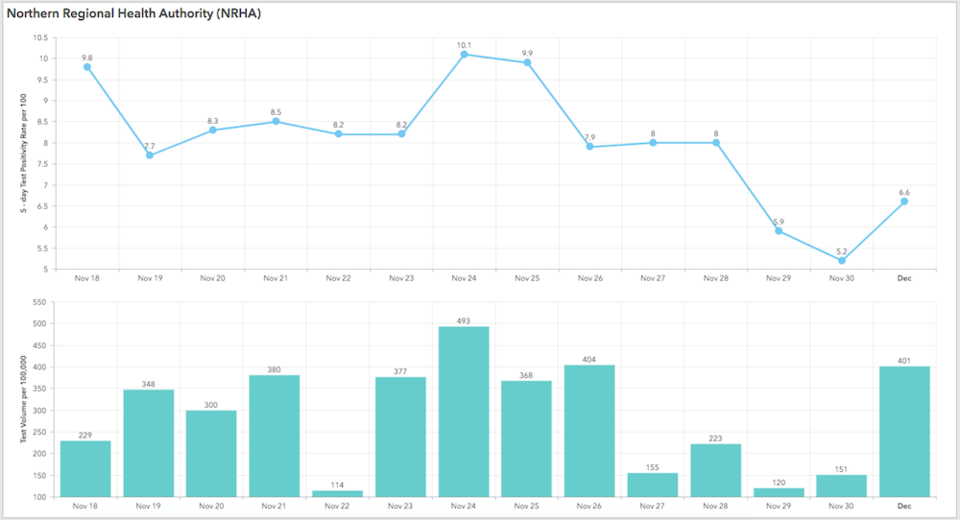Click the Nov 24 peak point 10.1
The width and height of the screenshot is (960, 520).
[464, 55]
